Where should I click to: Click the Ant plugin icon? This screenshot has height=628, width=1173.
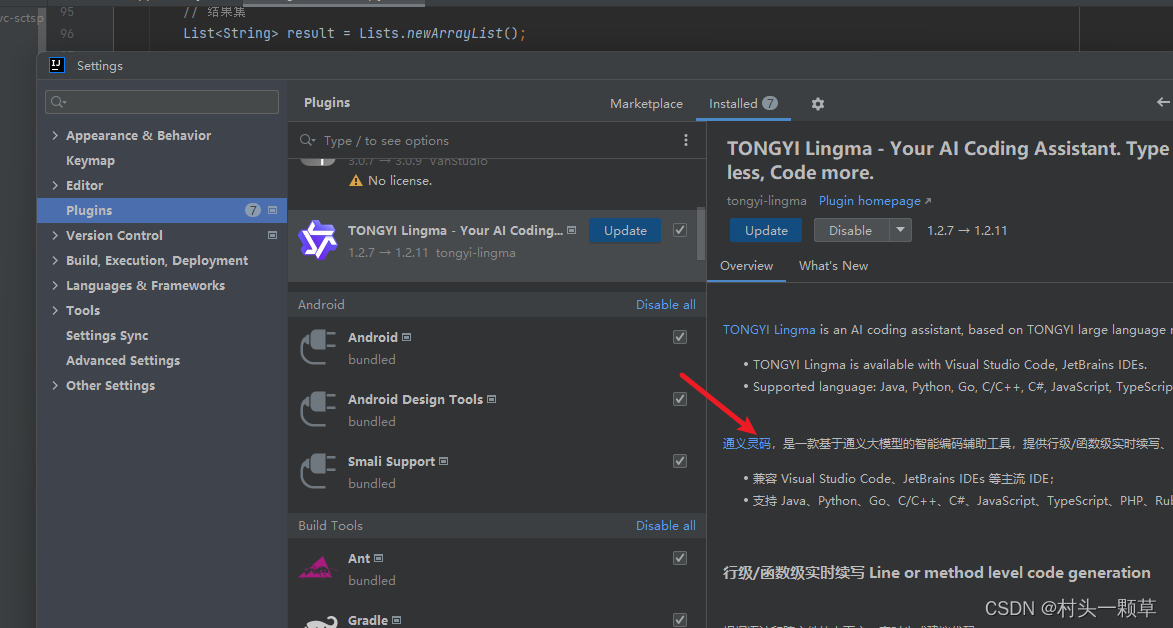(318, 568)
